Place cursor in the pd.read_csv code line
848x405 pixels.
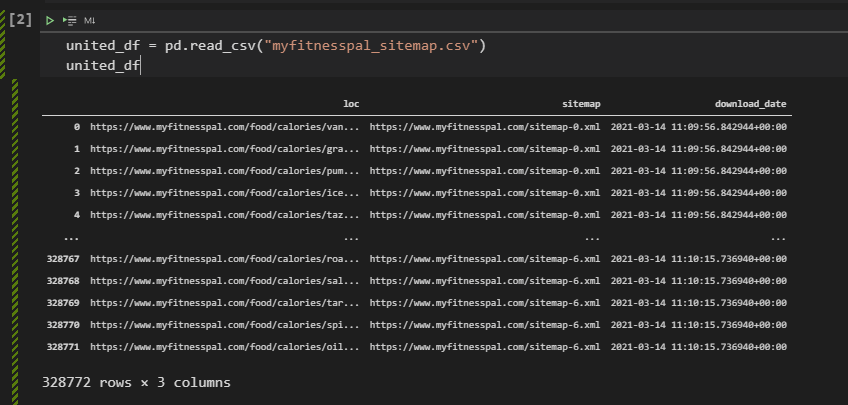276,46
